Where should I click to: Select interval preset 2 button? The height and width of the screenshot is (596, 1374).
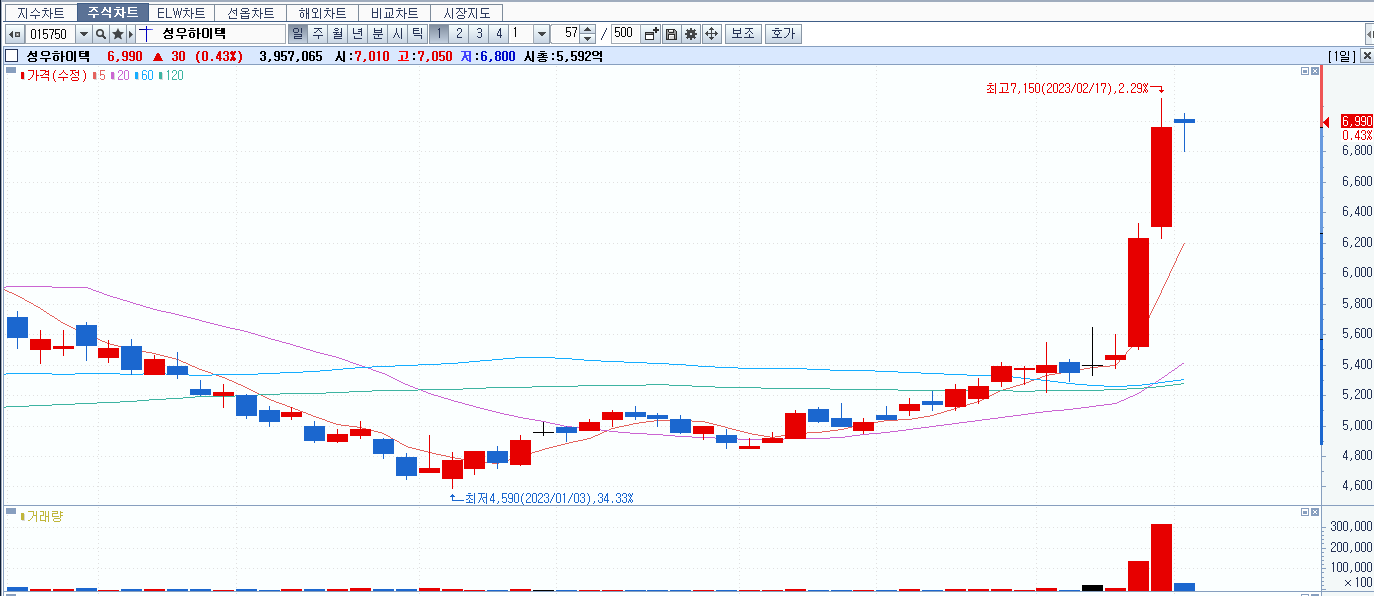pos(459,34)
